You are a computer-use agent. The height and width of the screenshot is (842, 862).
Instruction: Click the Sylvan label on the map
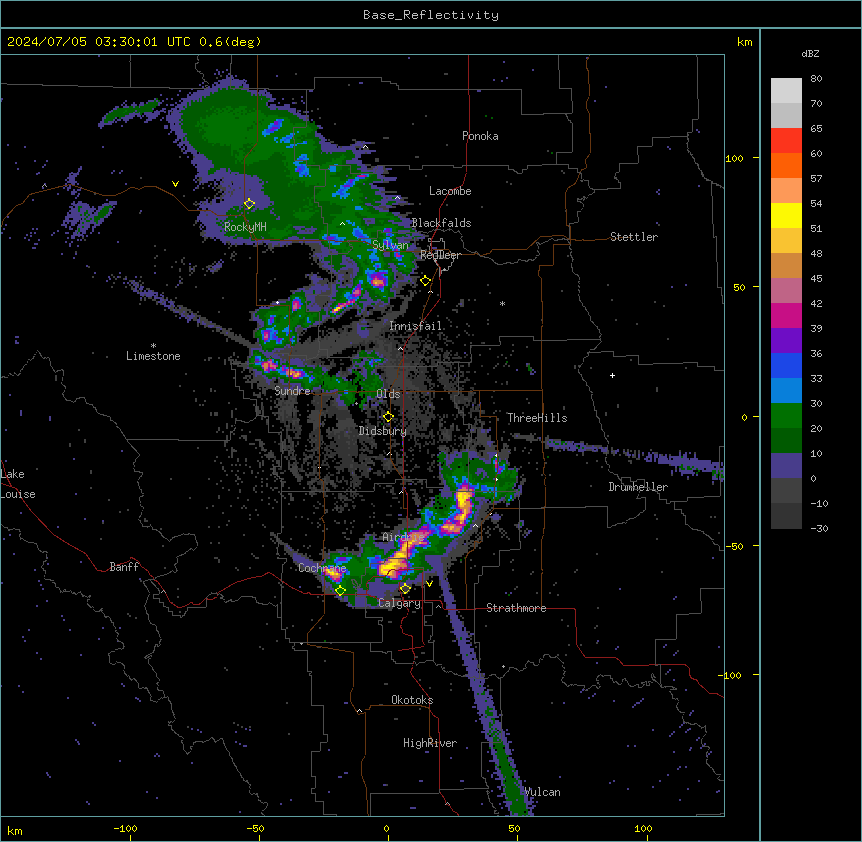[x=390, y=245]
